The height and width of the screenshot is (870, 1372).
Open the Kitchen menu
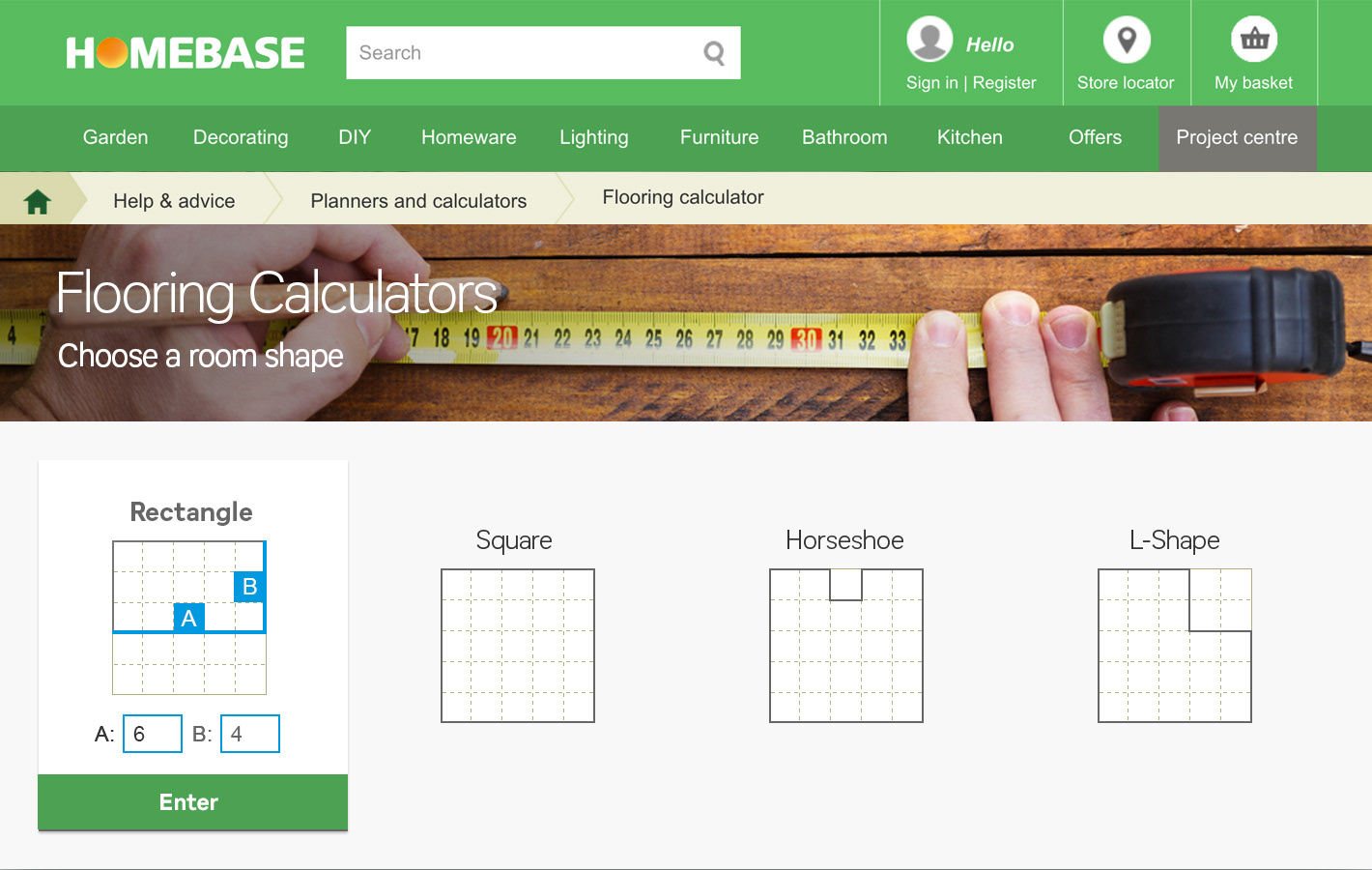[970, 137]
